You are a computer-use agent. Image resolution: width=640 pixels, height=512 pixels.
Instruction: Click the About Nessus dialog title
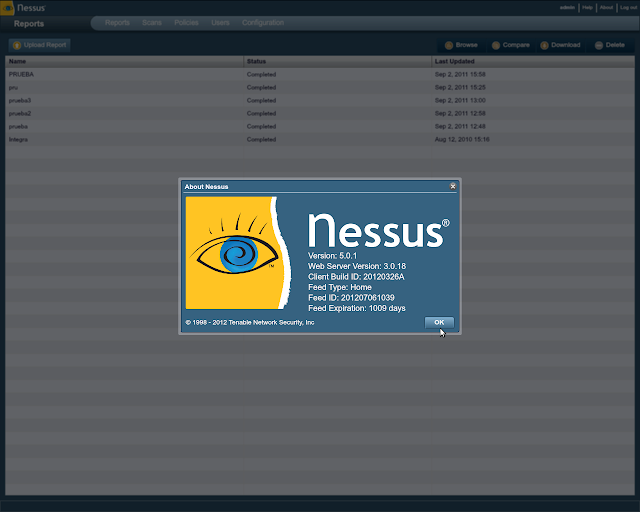(x=206, y=187)
